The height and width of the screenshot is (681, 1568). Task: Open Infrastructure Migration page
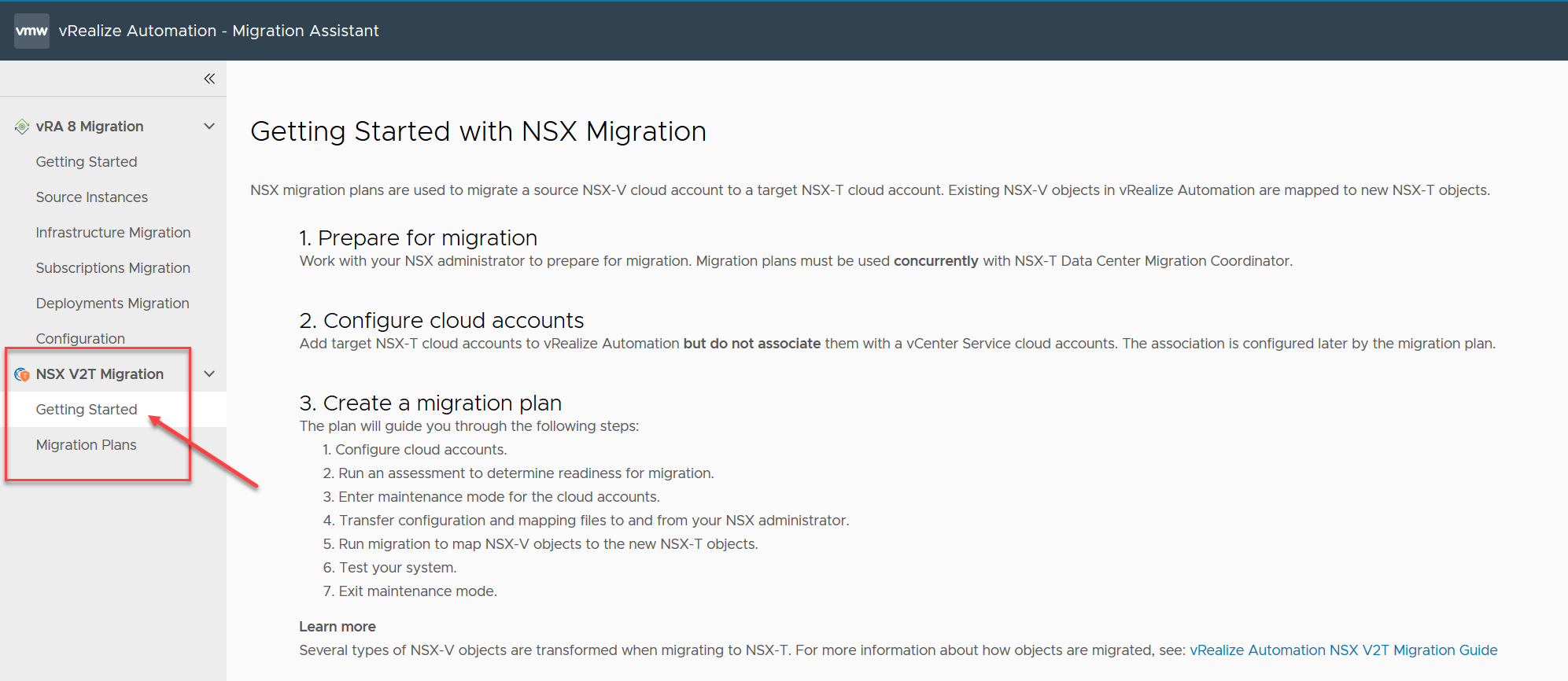point(113,233)
